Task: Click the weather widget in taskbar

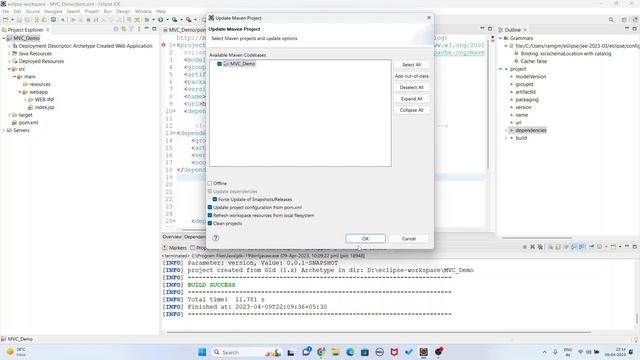Action: [x=16, y=352]
